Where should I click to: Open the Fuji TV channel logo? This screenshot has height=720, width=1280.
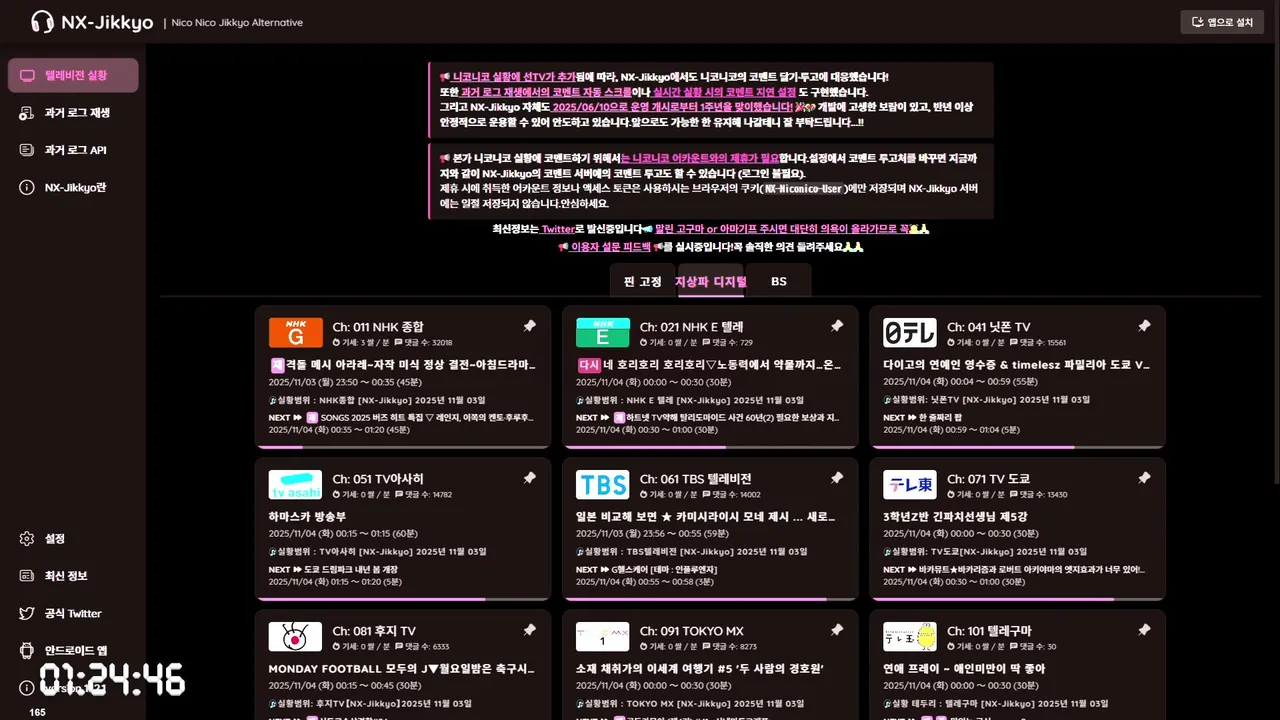[296, 637]
